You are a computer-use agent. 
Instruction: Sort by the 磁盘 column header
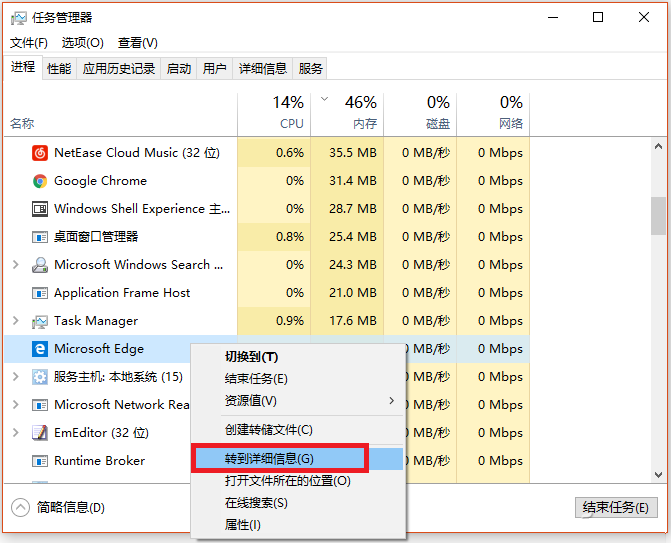(x=420, y=114)
